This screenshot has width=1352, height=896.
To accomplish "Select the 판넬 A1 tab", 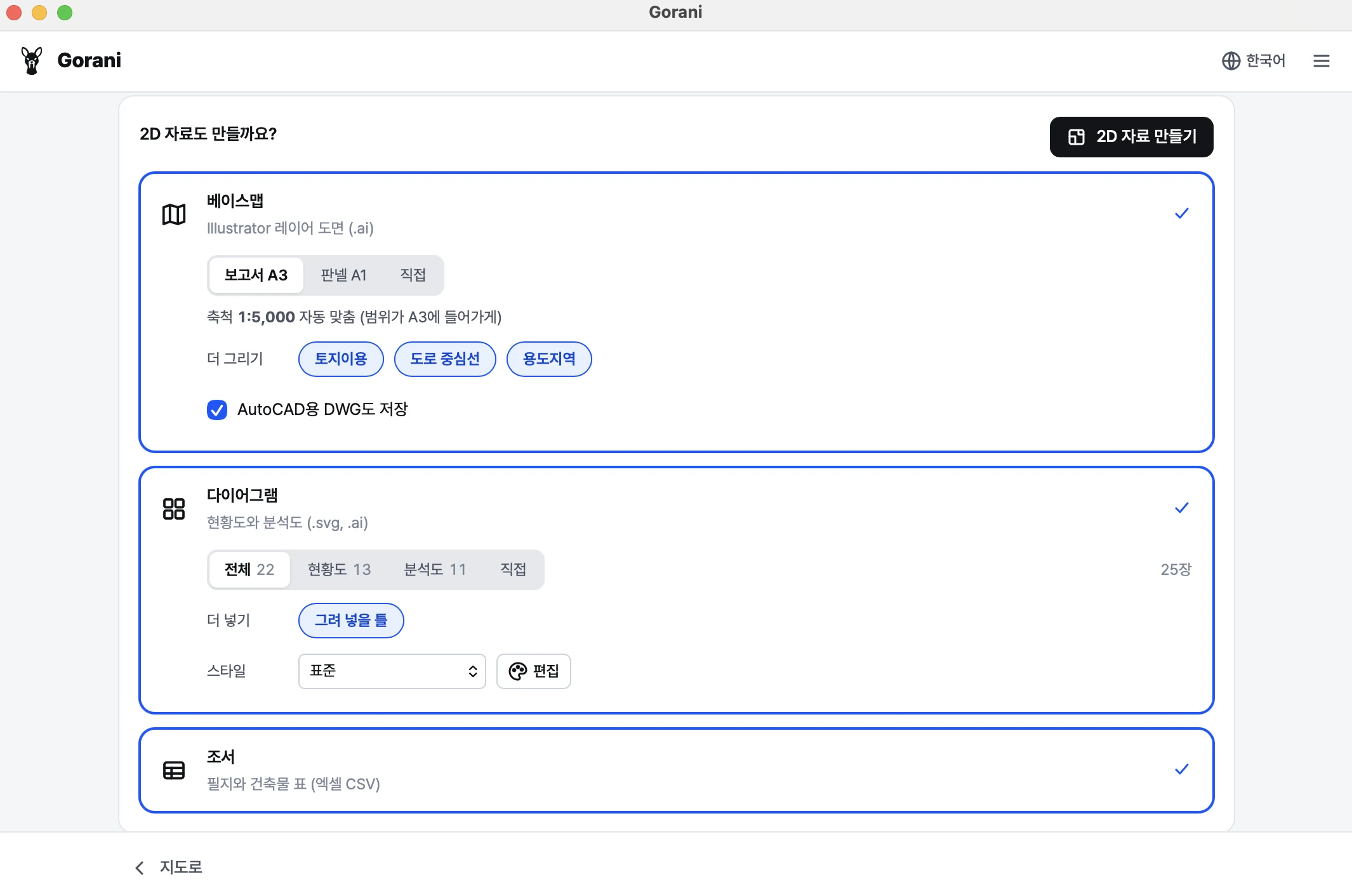I will pyautogui.click(x=343, y=275).
